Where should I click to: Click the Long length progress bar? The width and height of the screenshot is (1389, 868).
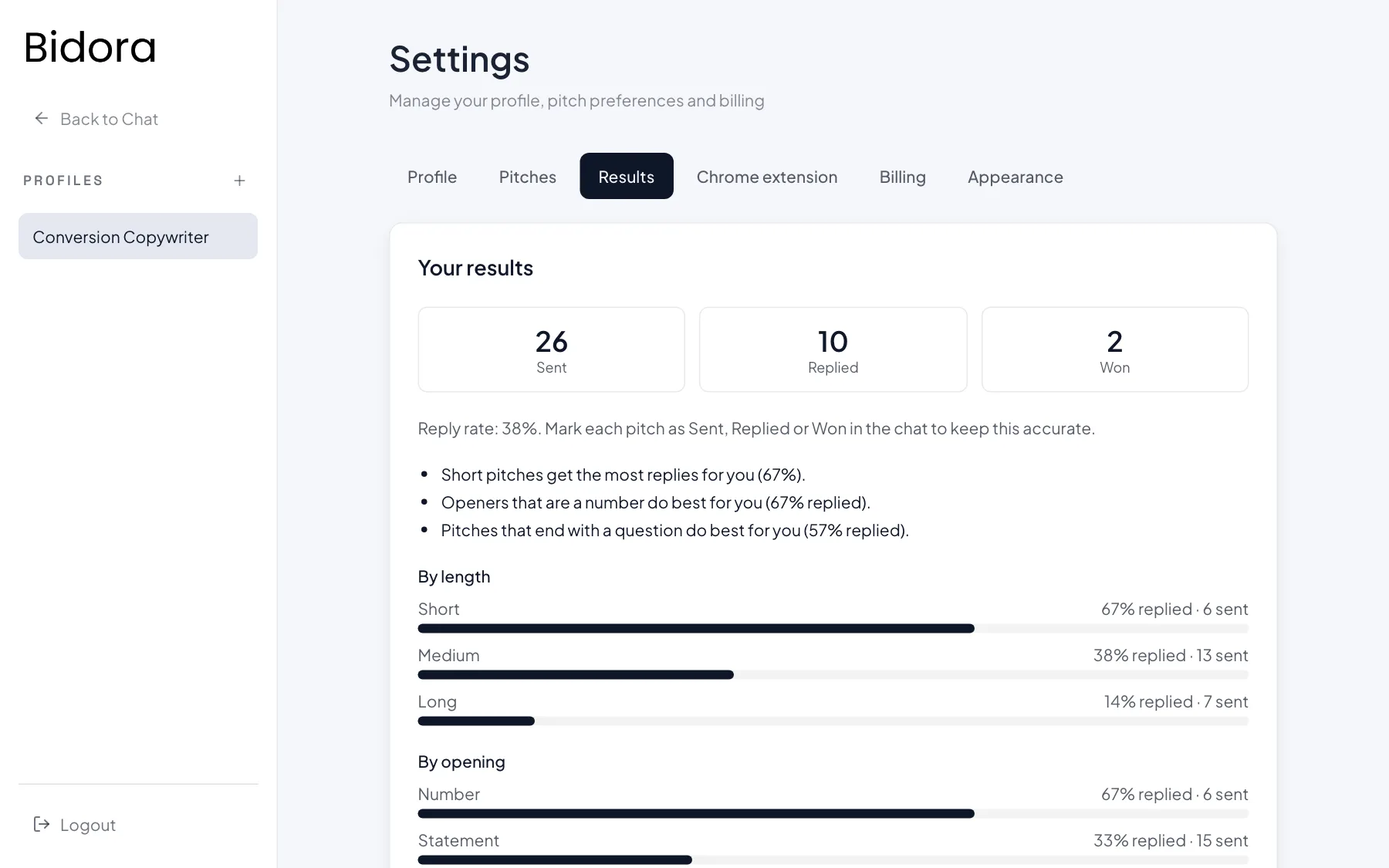click(833, 721)
